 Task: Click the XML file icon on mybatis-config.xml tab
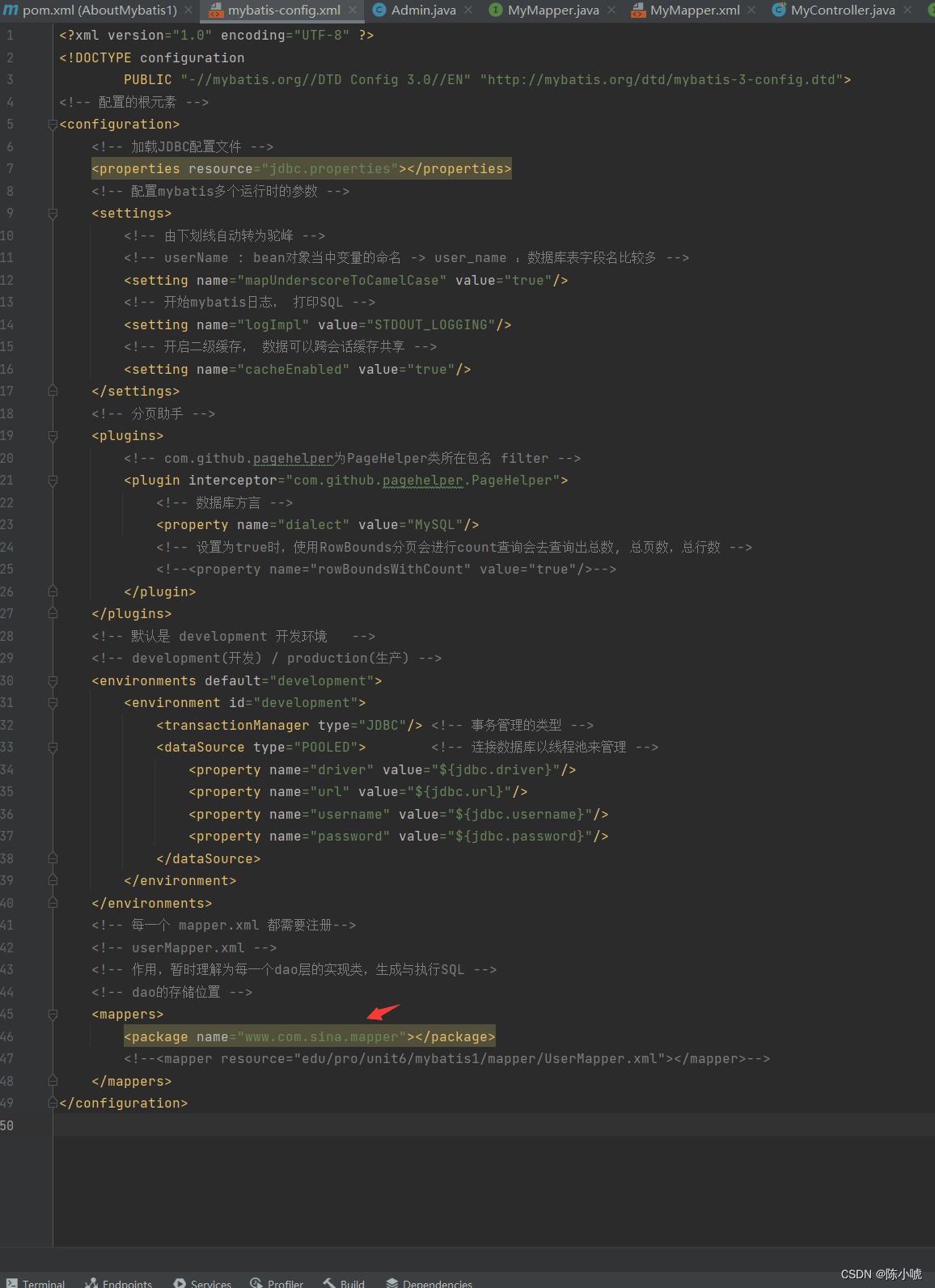click(216, 11)
